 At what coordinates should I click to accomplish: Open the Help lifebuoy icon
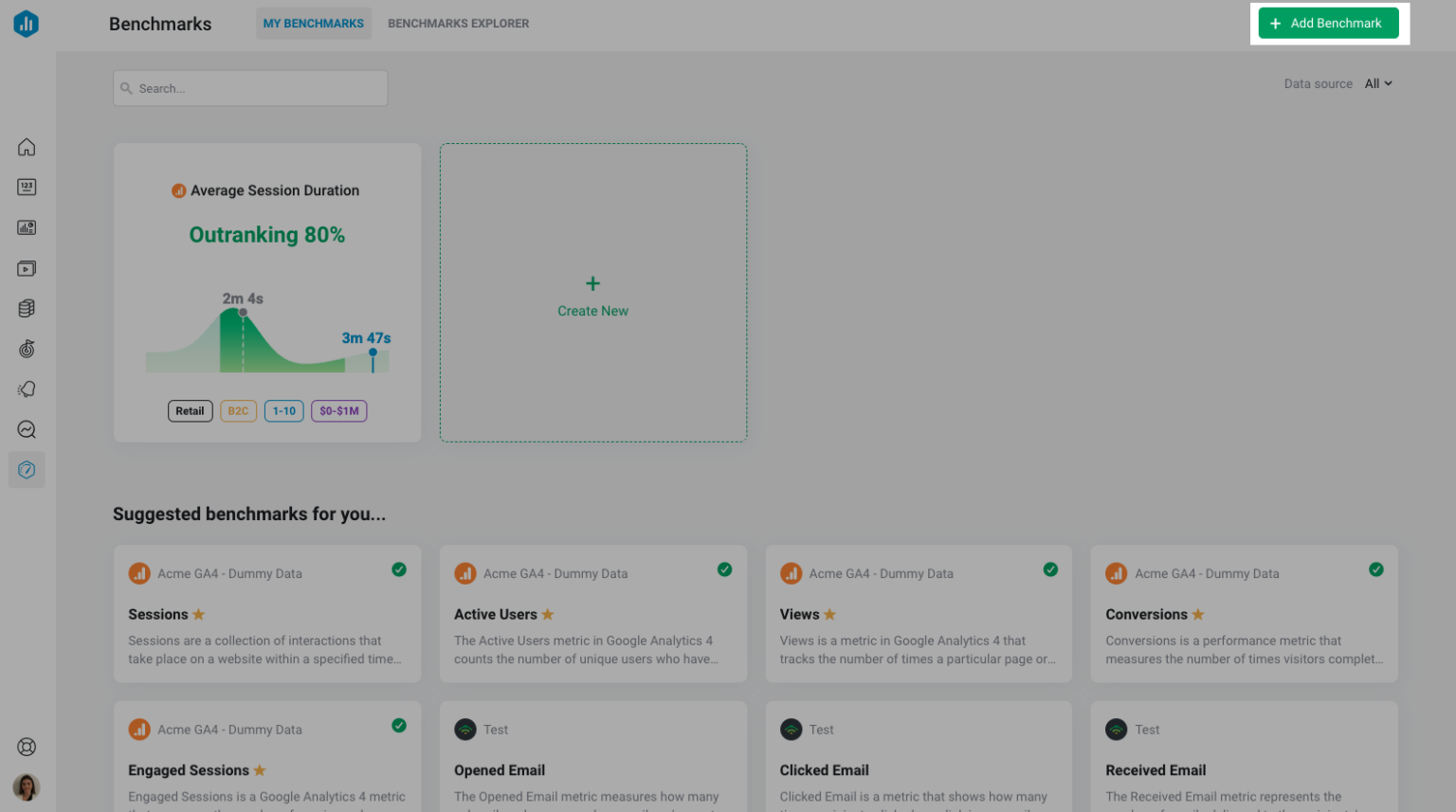point(27,747)
